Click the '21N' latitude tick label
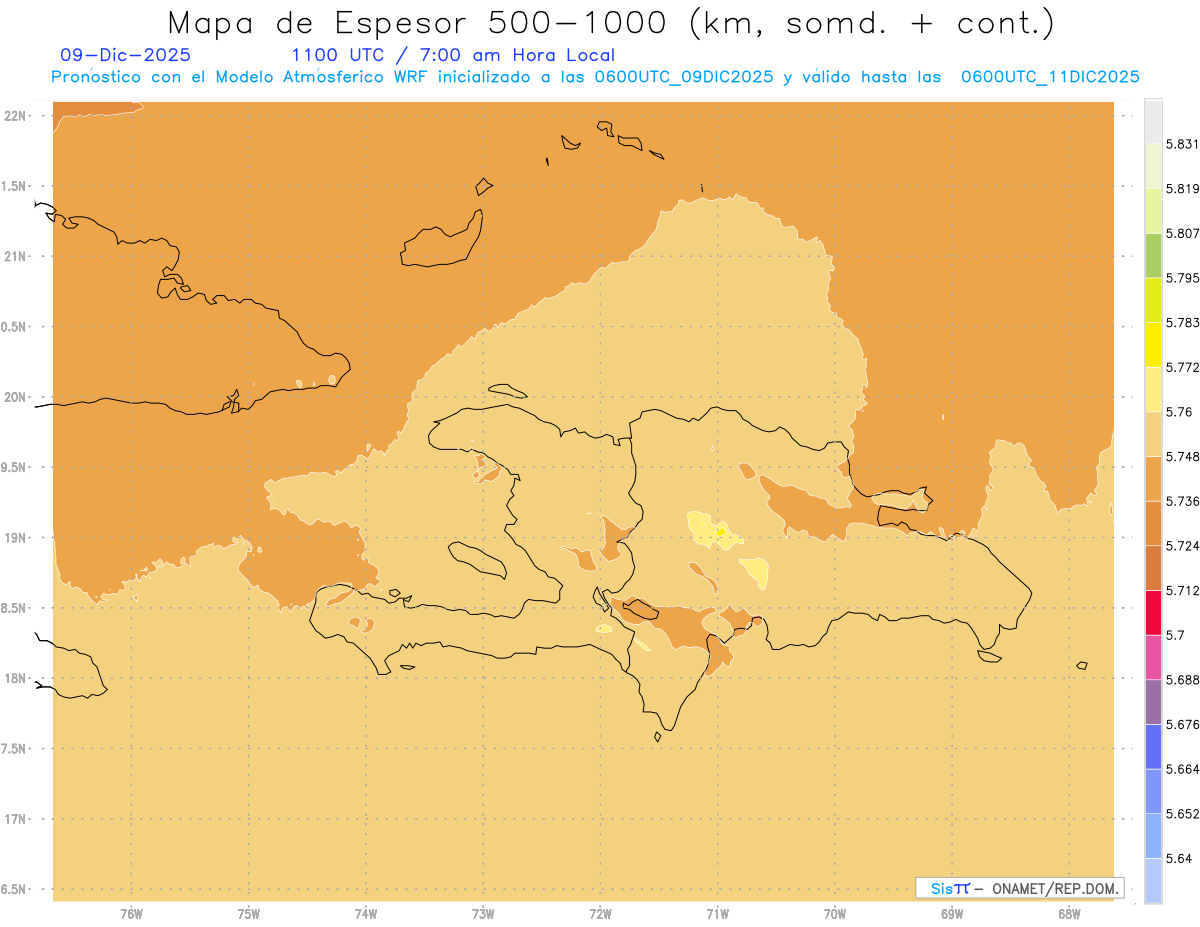The height and width of the screenshot is (927, 1200). click(x=15, y=256)
